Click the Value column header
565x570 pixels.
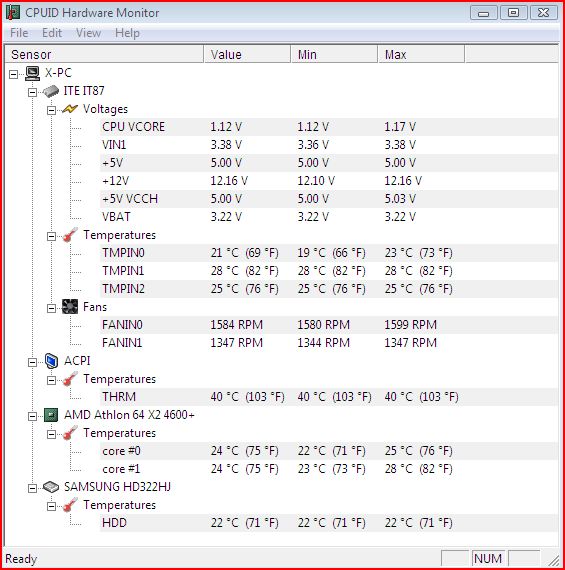[x=248, y=54]
